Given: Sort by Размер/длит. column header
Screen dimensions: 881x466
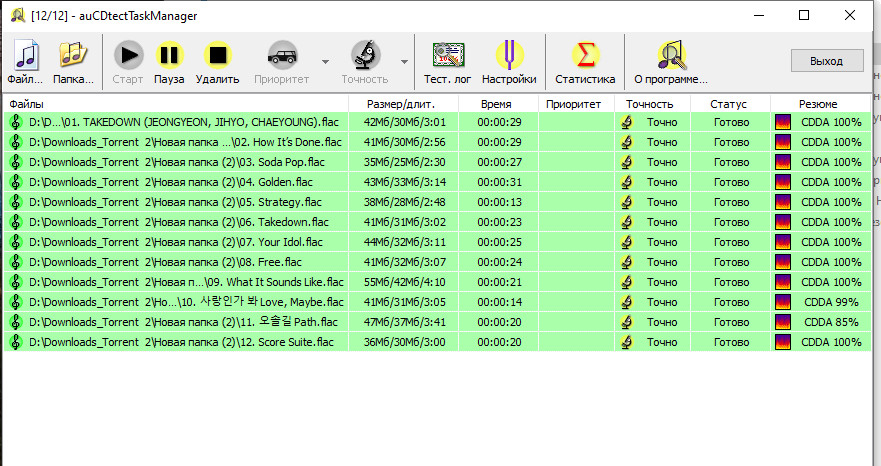Looking at the screenshot, I should coord(401,104).
